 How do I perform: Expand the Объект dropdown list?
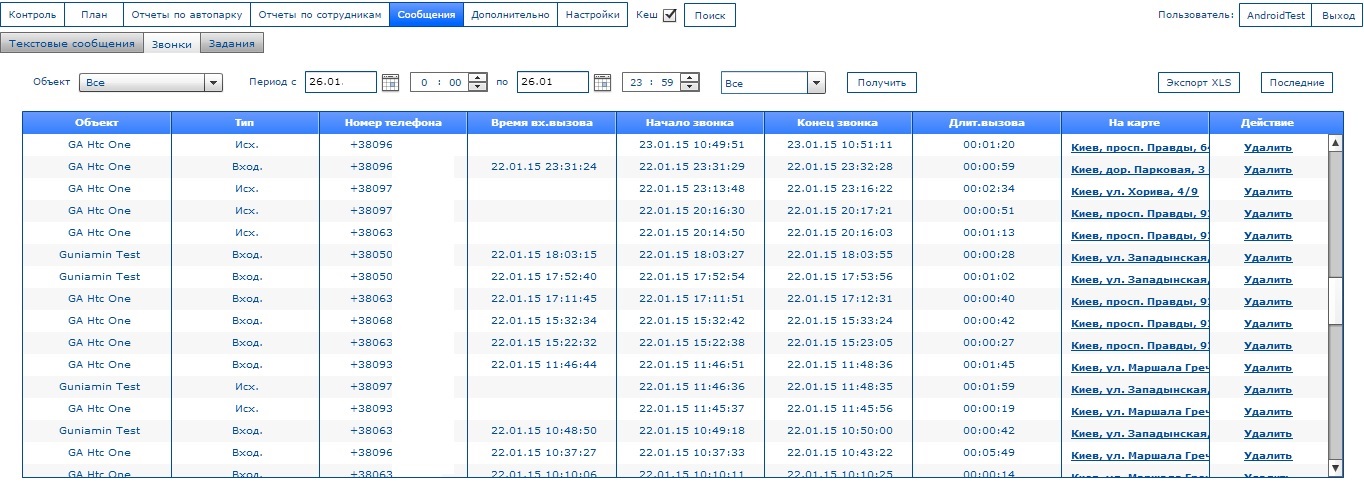(x=212, y=83)
